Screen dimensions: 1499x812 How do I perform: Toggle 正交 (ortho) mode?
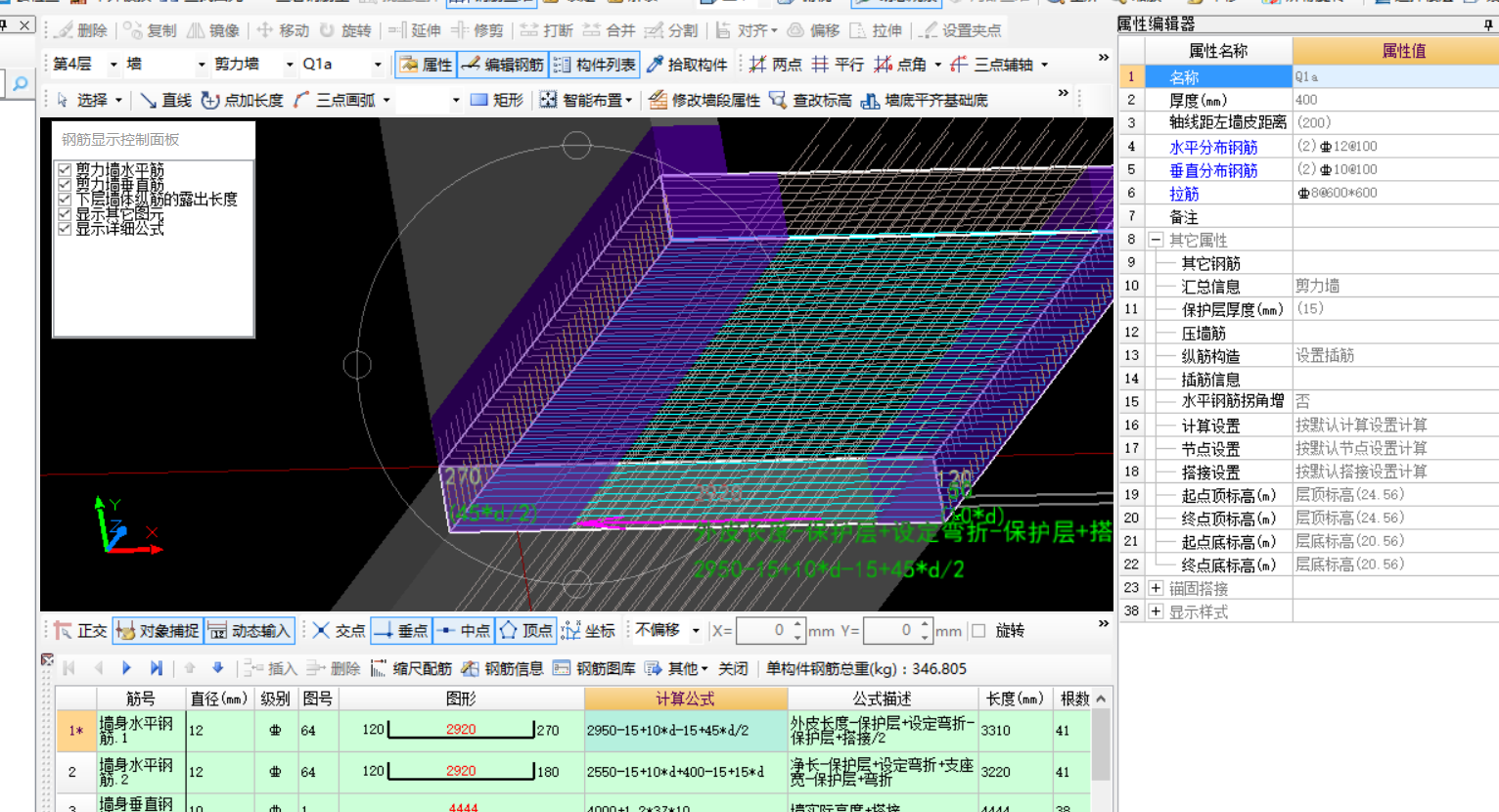[x=80, y=631]
